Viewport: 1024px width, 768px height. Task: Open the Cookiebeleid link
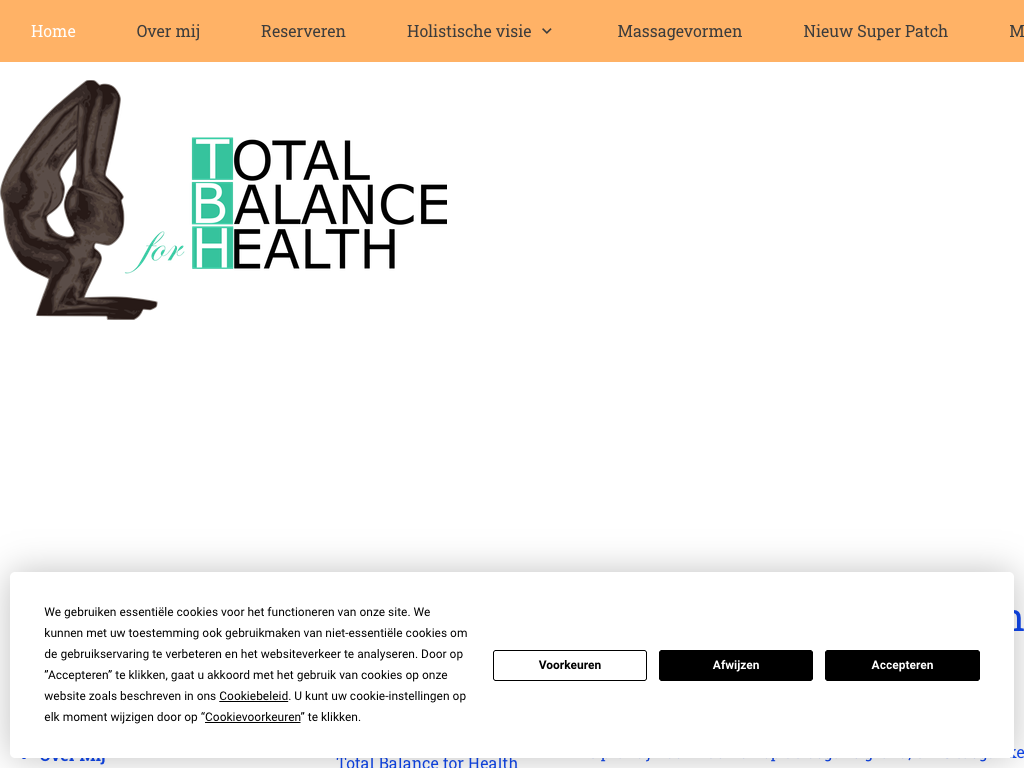[254, 696]
